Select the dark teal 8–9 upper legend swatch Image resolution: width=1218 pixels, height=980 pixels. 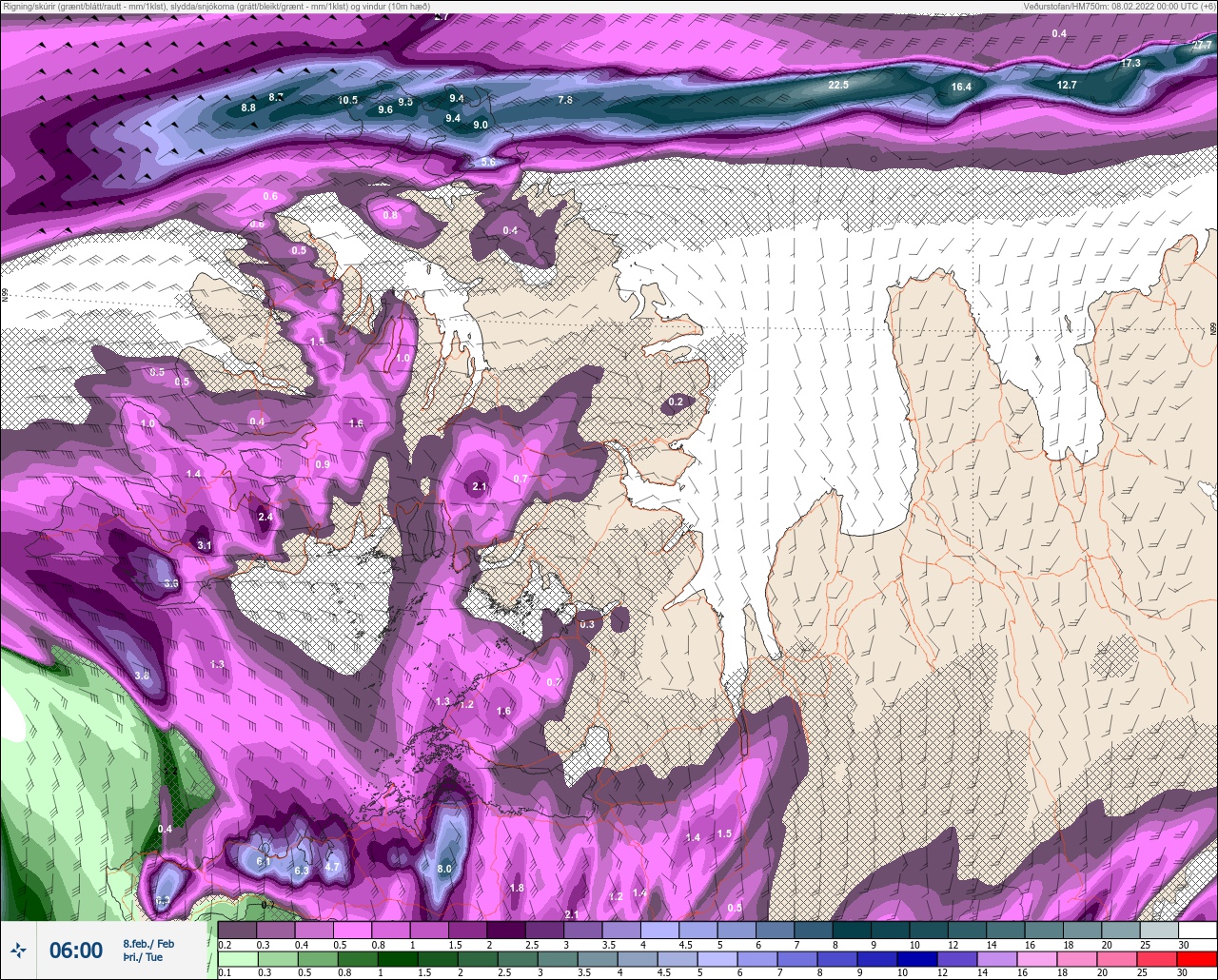[853, 930]
